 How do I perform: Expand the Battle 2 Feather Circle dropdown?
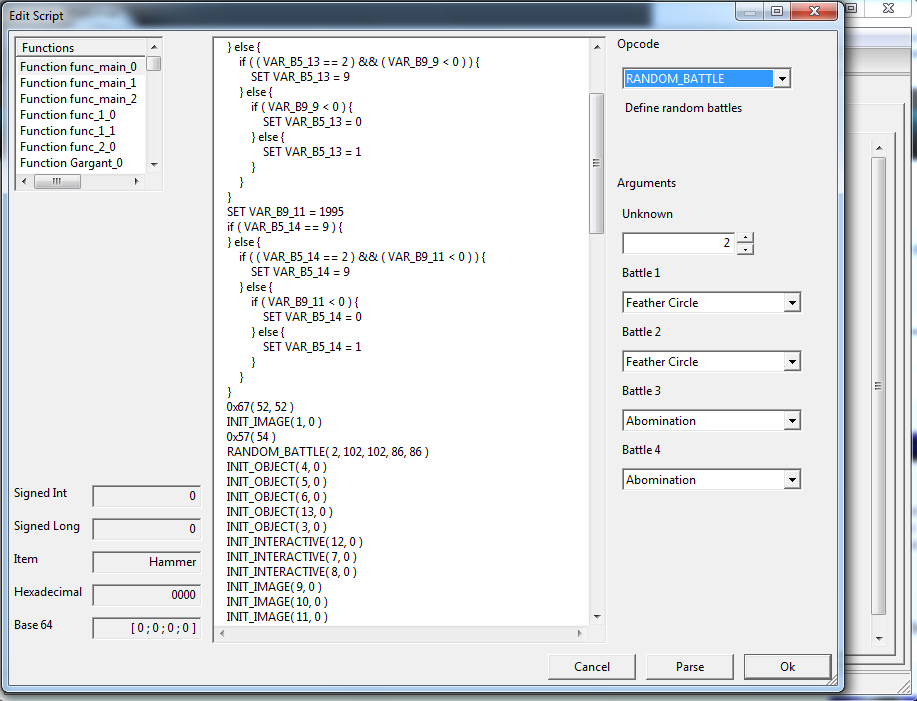(x=792, y=362)
